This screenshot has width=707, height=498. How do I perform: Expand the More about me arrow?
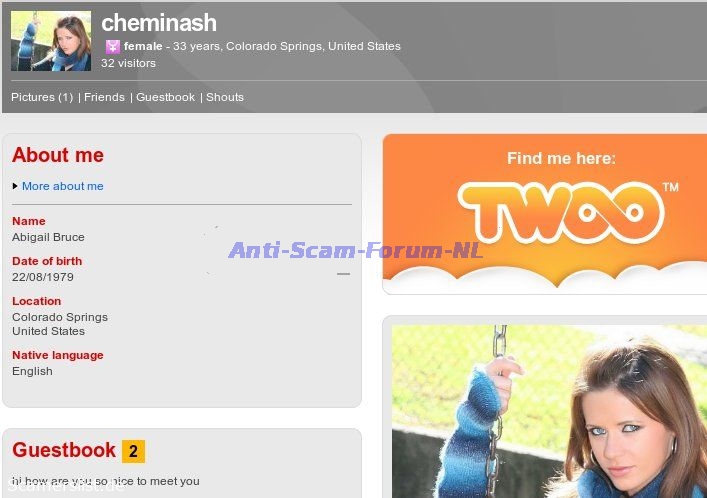(15, 186)
